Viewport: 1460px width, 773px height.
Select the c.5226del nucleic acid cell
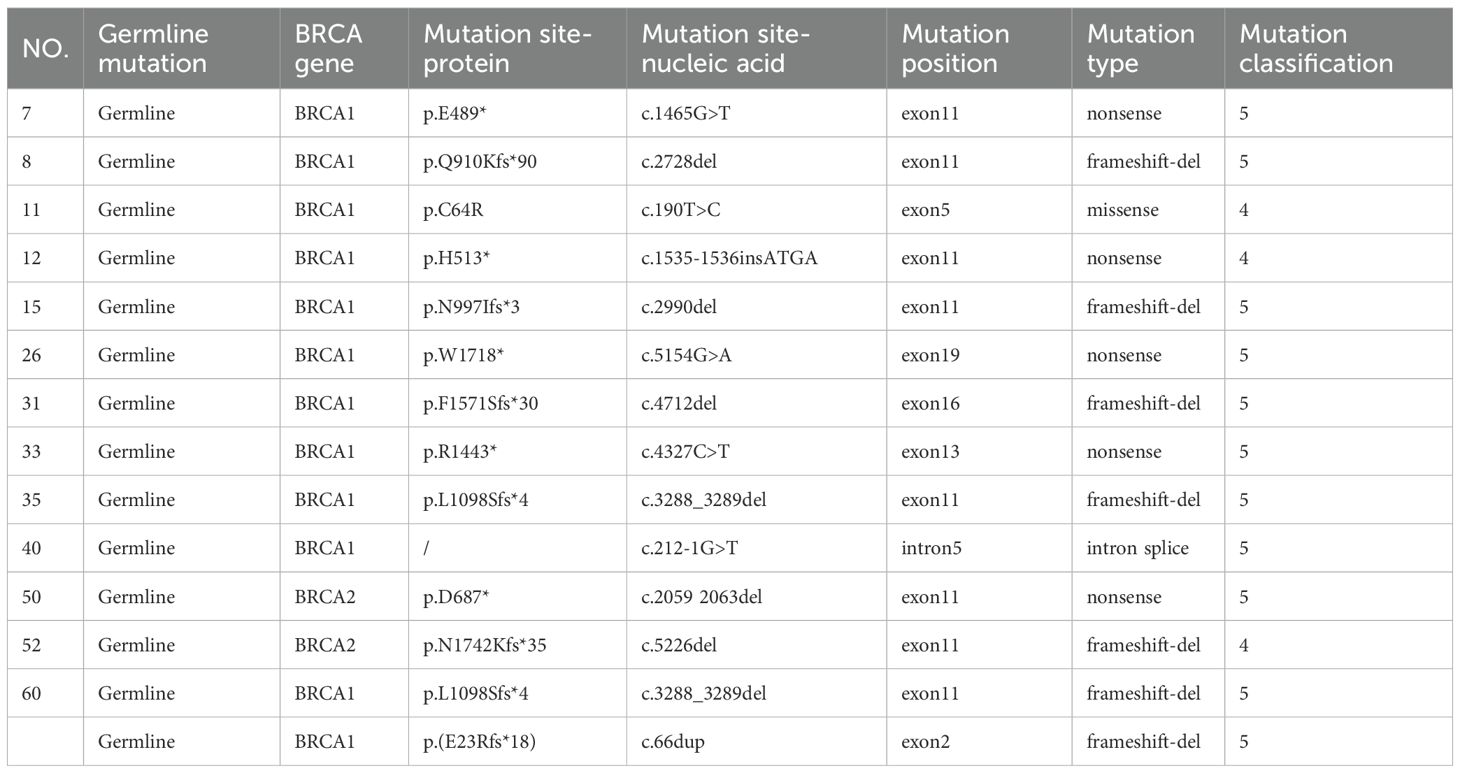click(x=679, y=645)
